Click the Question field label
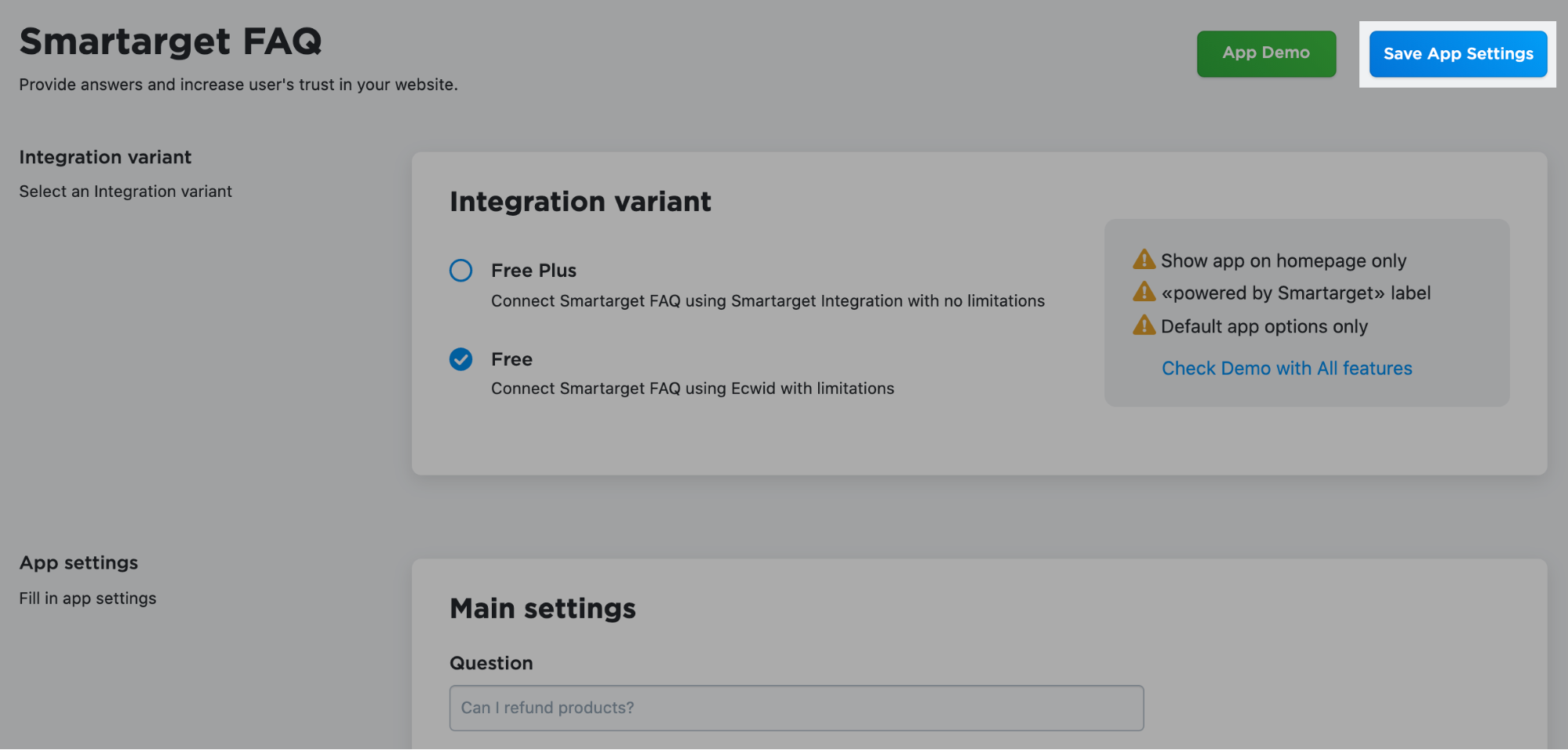 (x=491, y=664)
